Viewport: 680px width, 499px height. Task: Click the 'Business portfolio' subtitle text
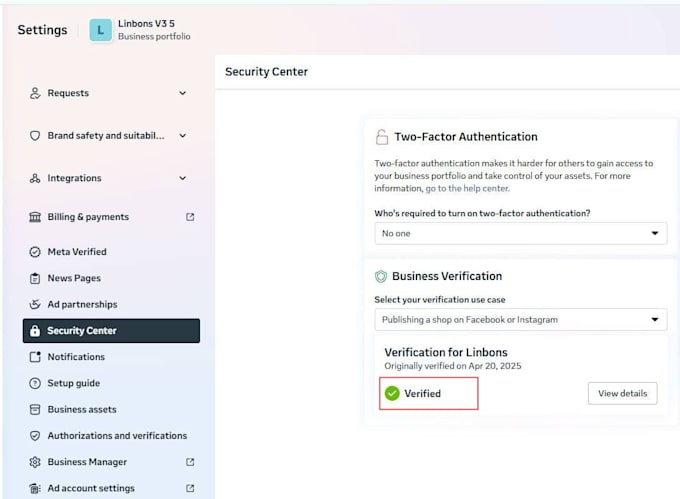tap(154, 36)
